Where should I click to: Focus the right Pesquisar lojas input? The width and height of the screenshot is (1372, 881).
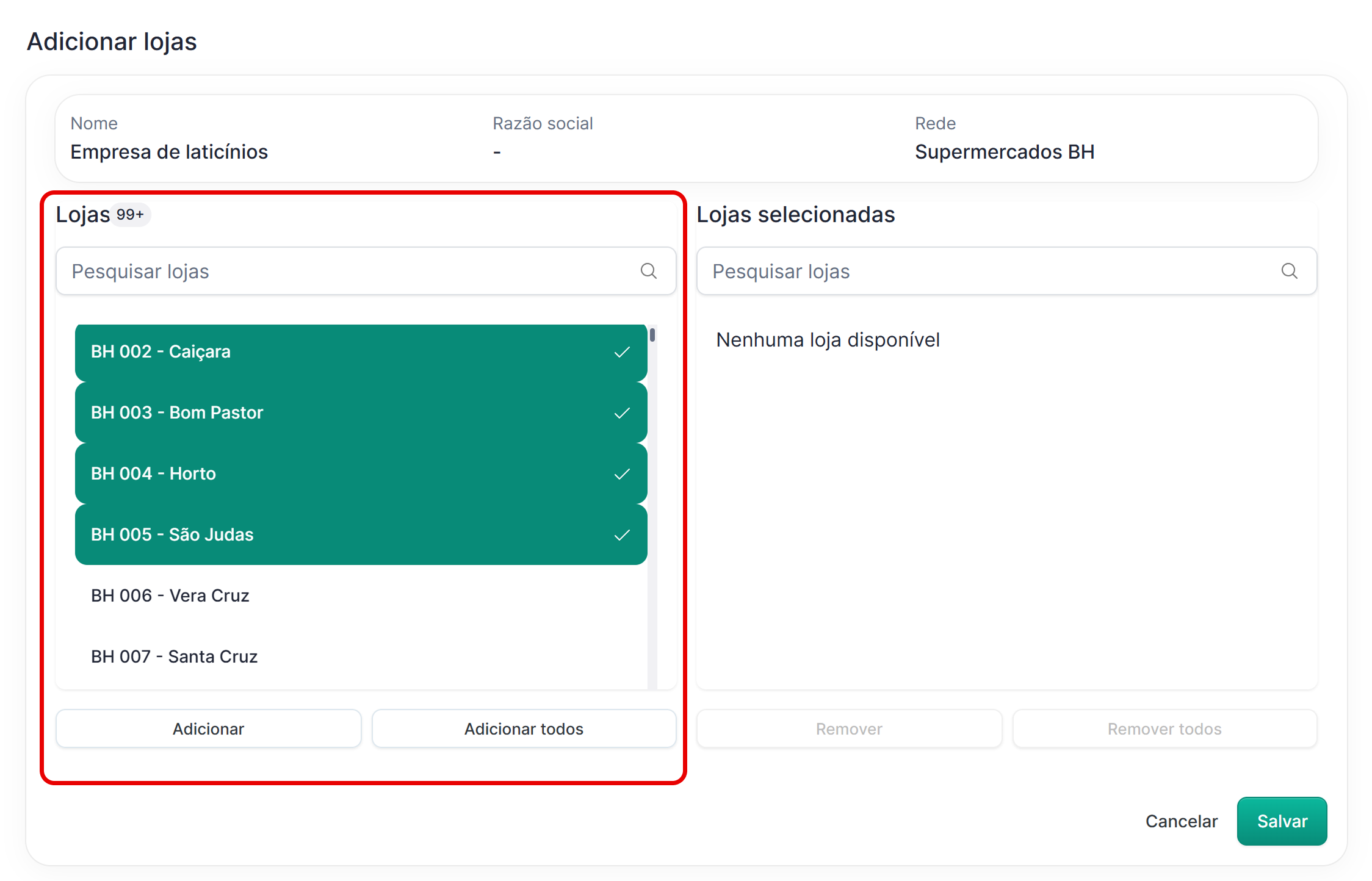tap(983, 271)
